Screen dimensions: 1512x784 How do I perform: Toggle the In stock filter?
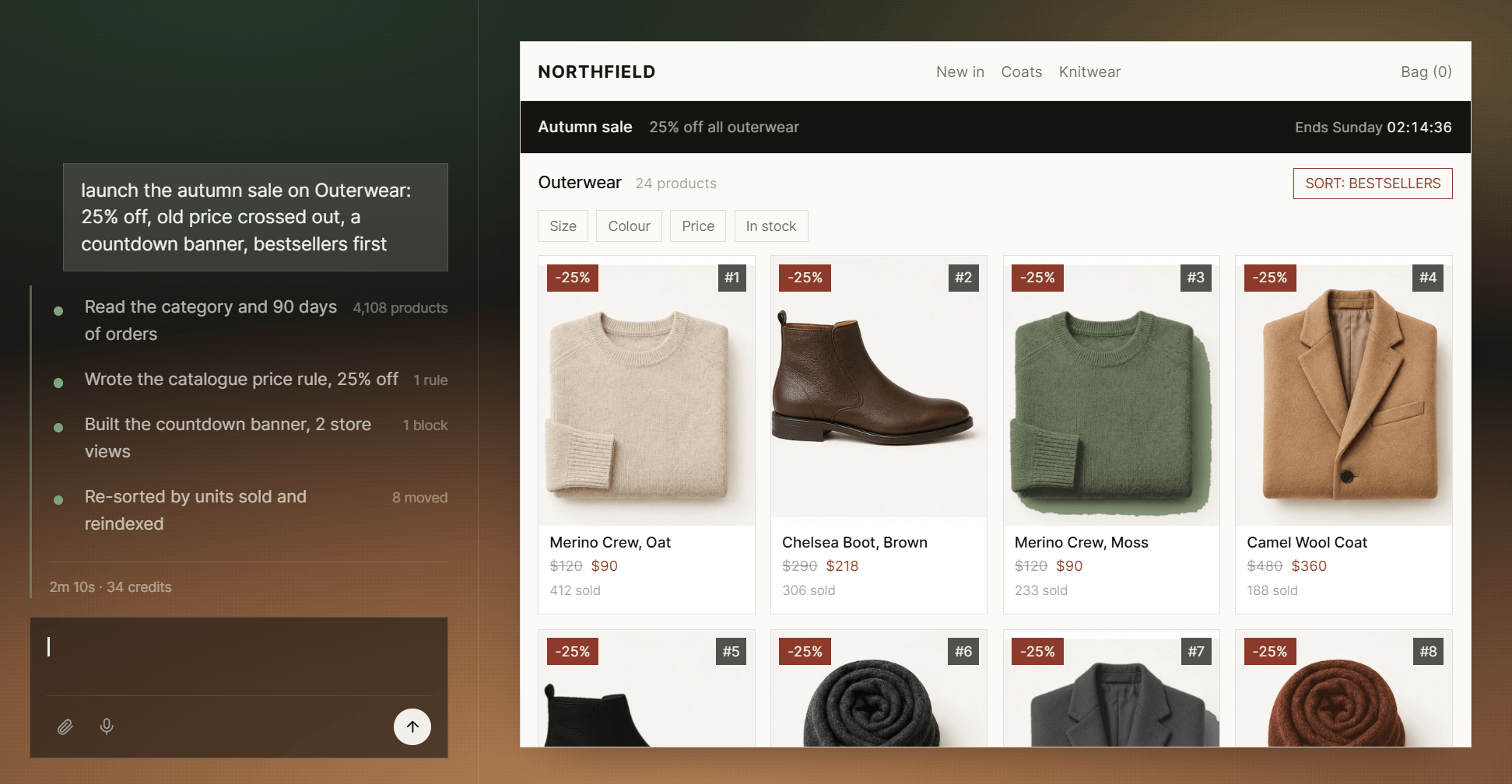771,226
